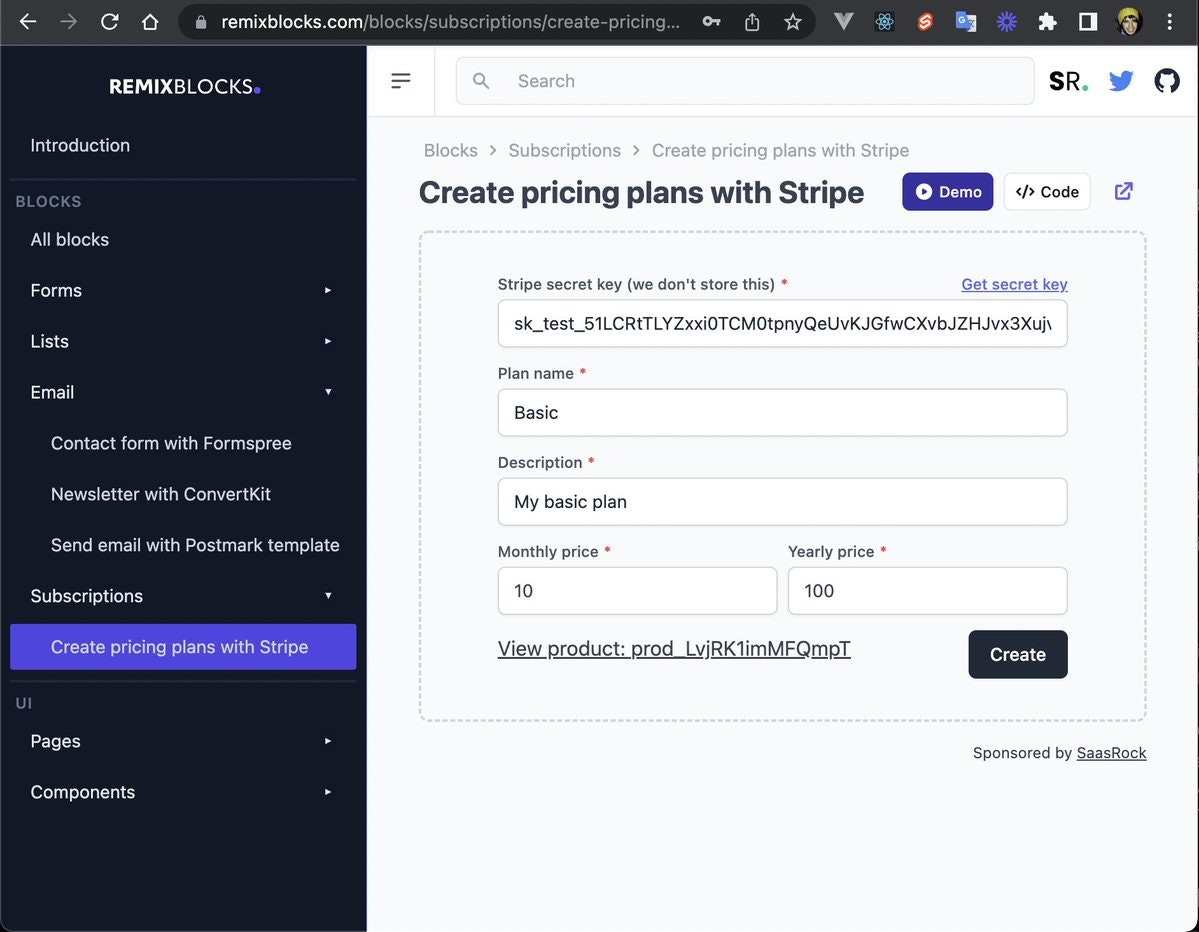
Task: Reload the page with the refresh icon
Action: pyautogui.click(x=109, y=21)
